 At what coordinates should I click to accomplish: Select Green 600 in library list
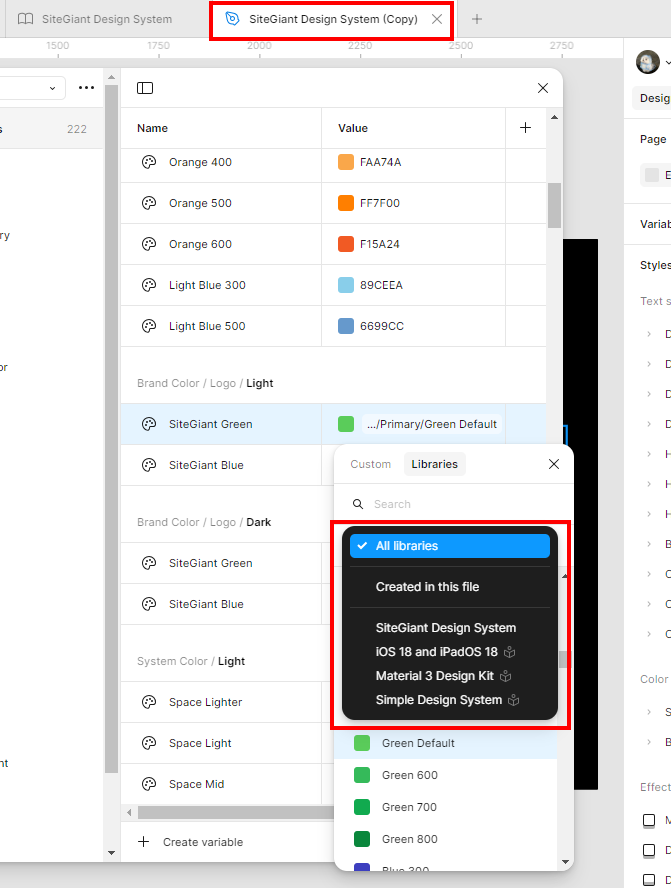pos(446,775)
